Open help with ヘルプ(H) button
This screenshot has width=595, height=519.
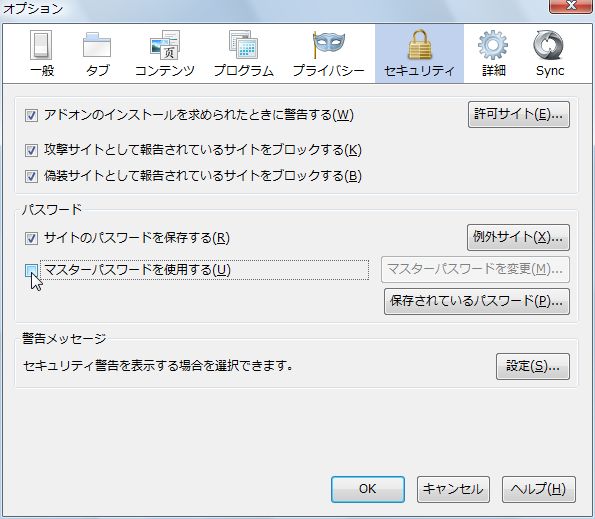(x=538, y=489)
